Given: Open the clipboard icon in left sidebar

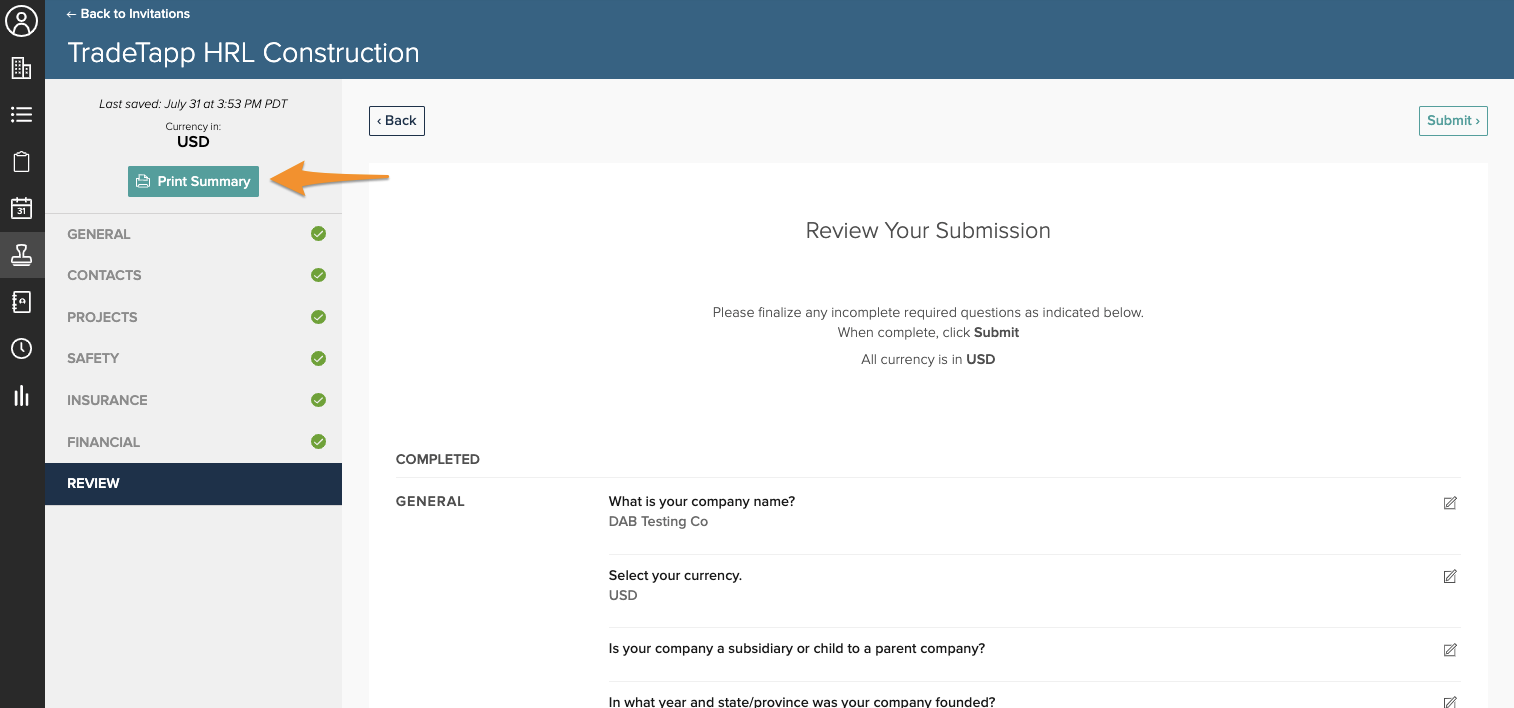Looking at the screenshot, I should [x=21, y=162].
